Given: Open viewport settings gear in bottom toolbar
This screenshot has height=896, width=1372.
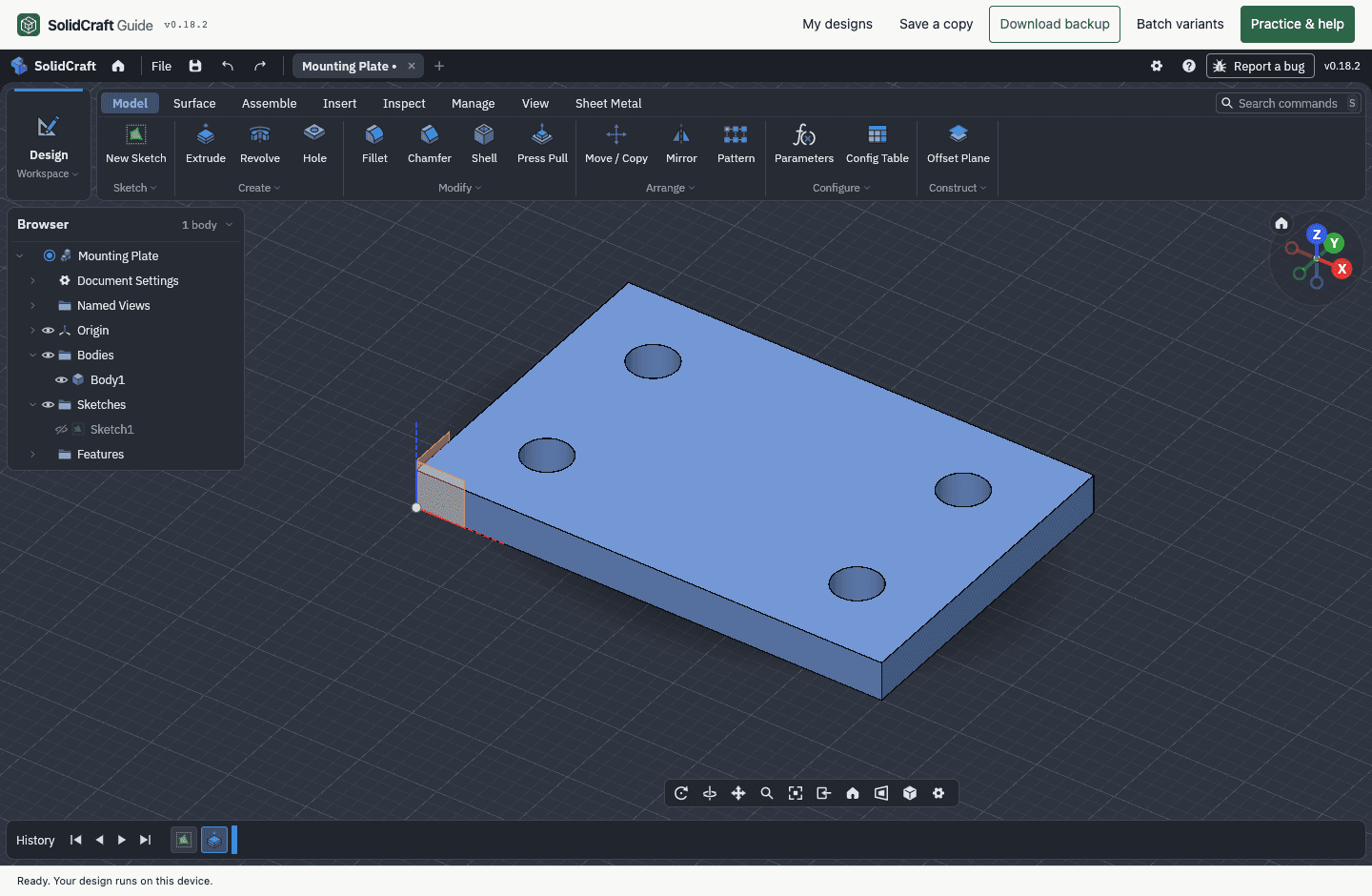Looking at the screenshot, I should click(938, 793).
